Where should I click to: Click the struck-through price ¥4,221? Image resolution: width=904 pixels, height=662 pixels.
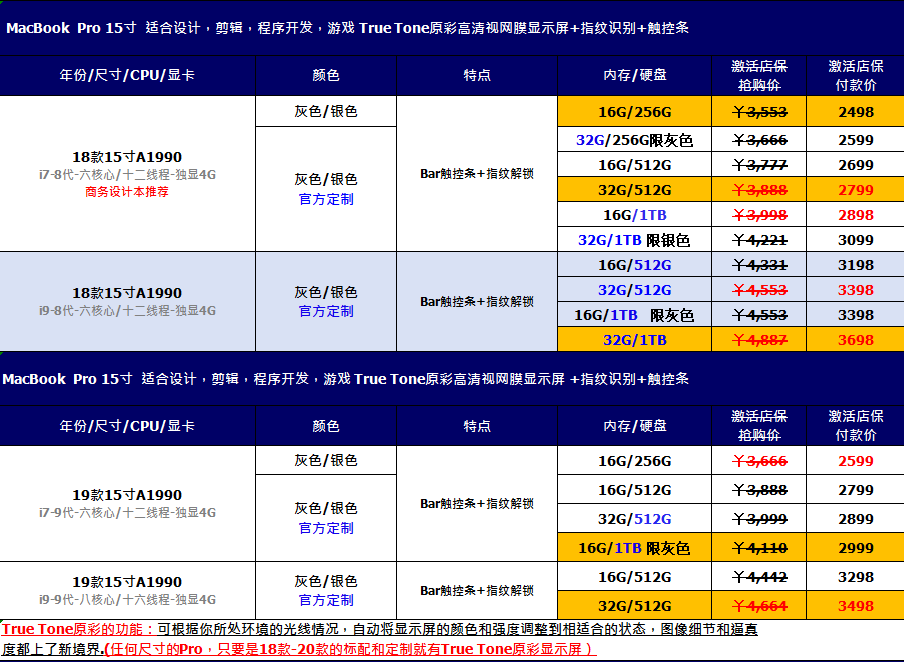(759, 240)
